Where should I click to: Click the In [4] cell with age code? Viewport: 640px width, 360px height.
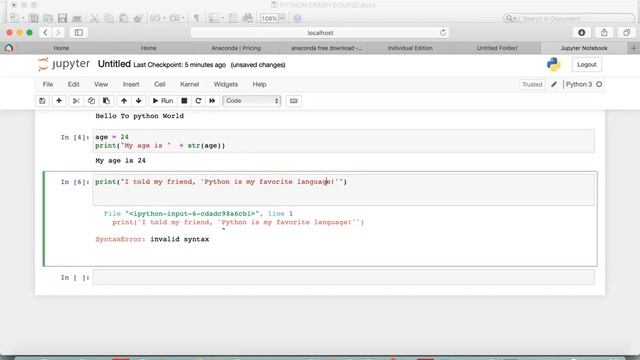pos(343,141)
